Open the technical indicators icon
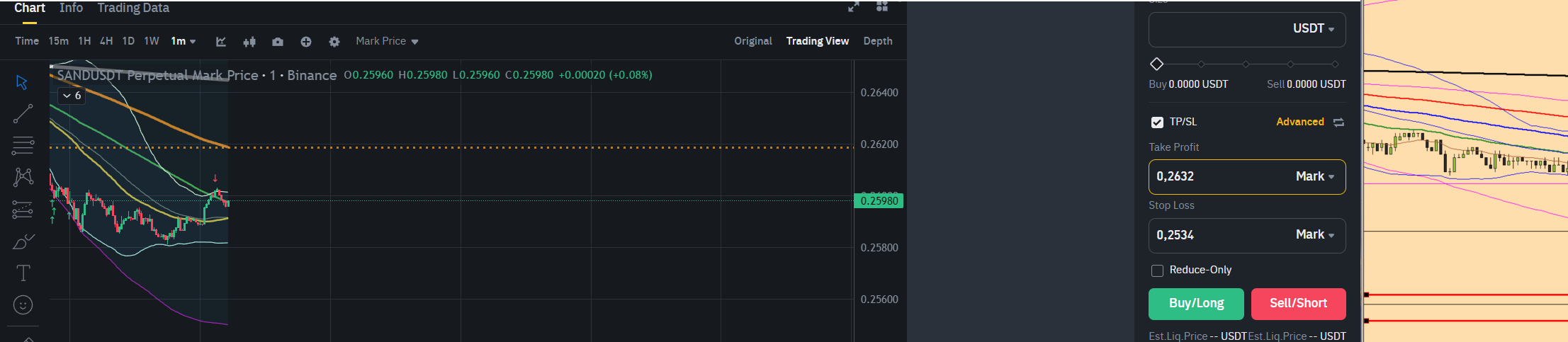The width and height of the screenshot is (1568, 342). tap(221, 42)
